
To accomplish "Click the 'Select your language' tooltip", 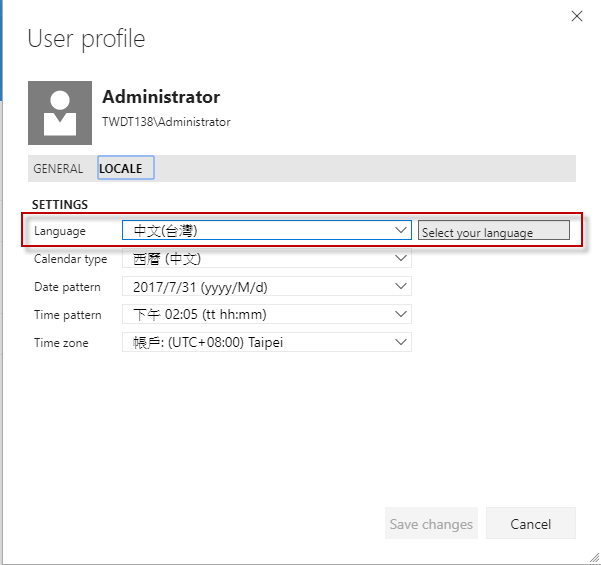I will tap(493, 232).
